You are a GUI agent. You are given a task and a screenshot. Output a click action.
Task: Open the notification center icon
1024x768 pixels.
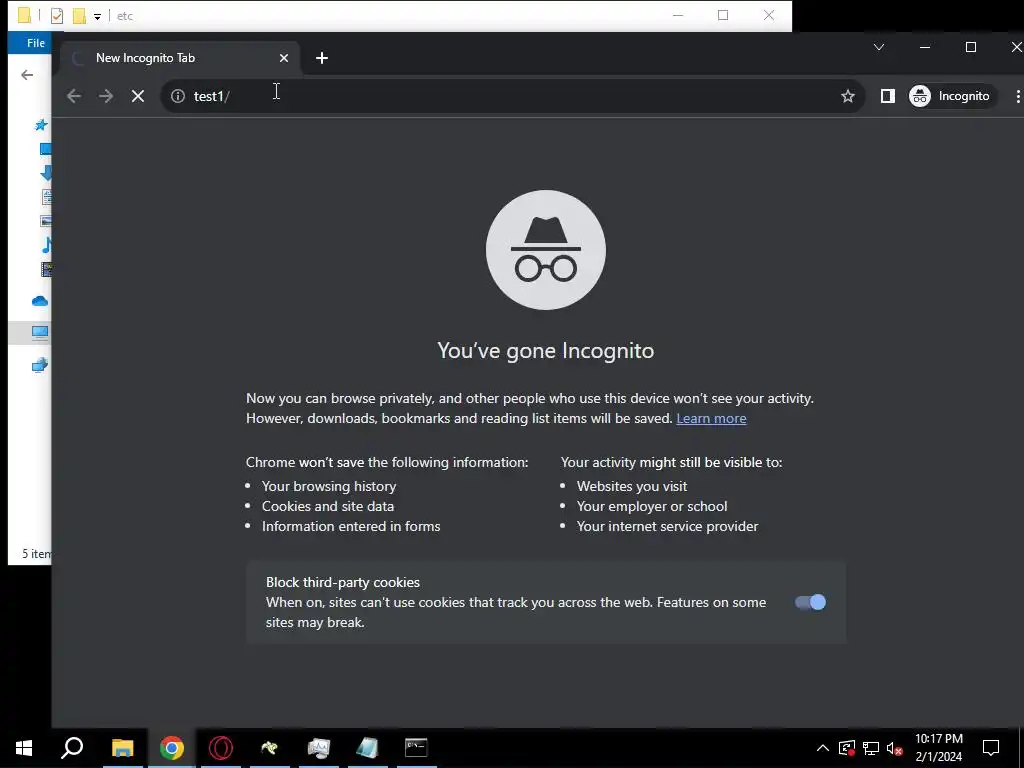pos(991,748)
